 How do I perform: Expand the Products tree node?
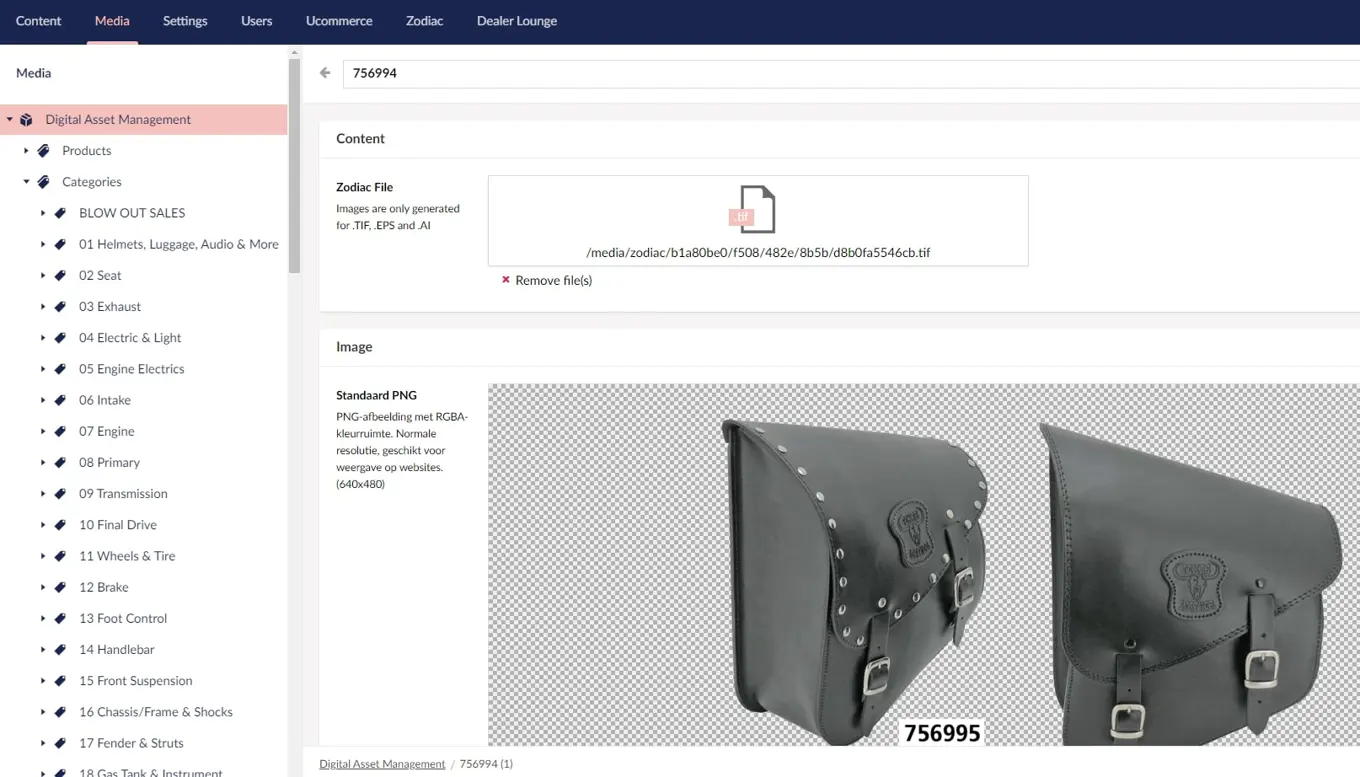[x=26, y=151]
